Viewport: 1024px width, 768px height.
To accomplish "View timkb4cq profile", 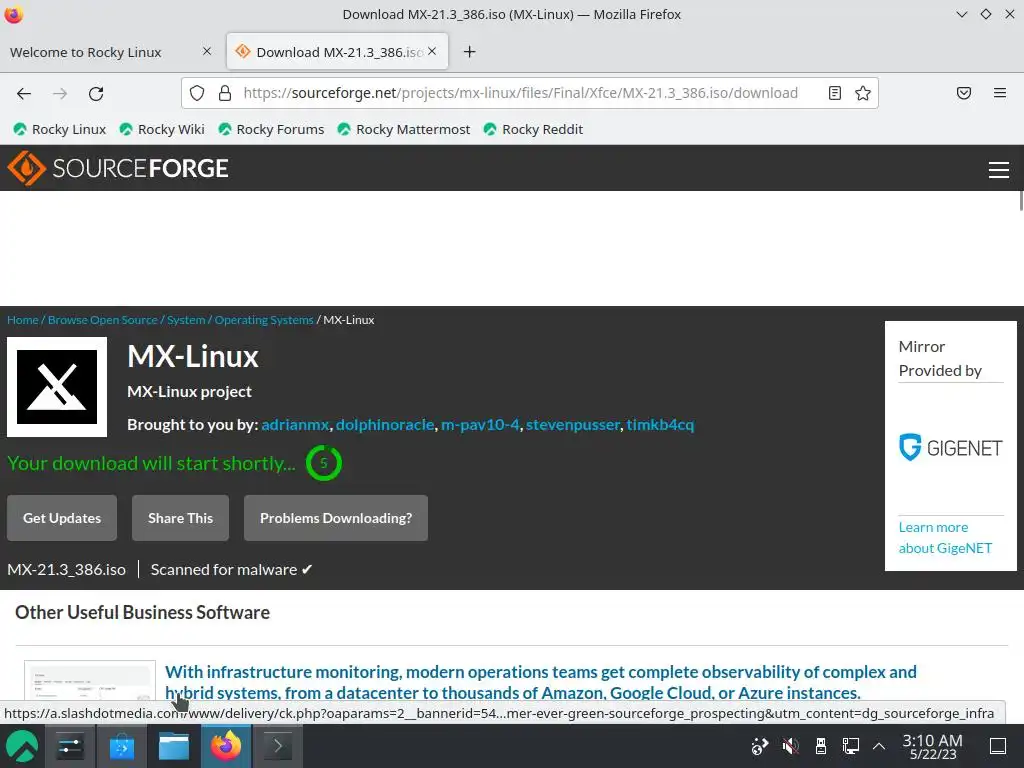I will coord(660,424).
